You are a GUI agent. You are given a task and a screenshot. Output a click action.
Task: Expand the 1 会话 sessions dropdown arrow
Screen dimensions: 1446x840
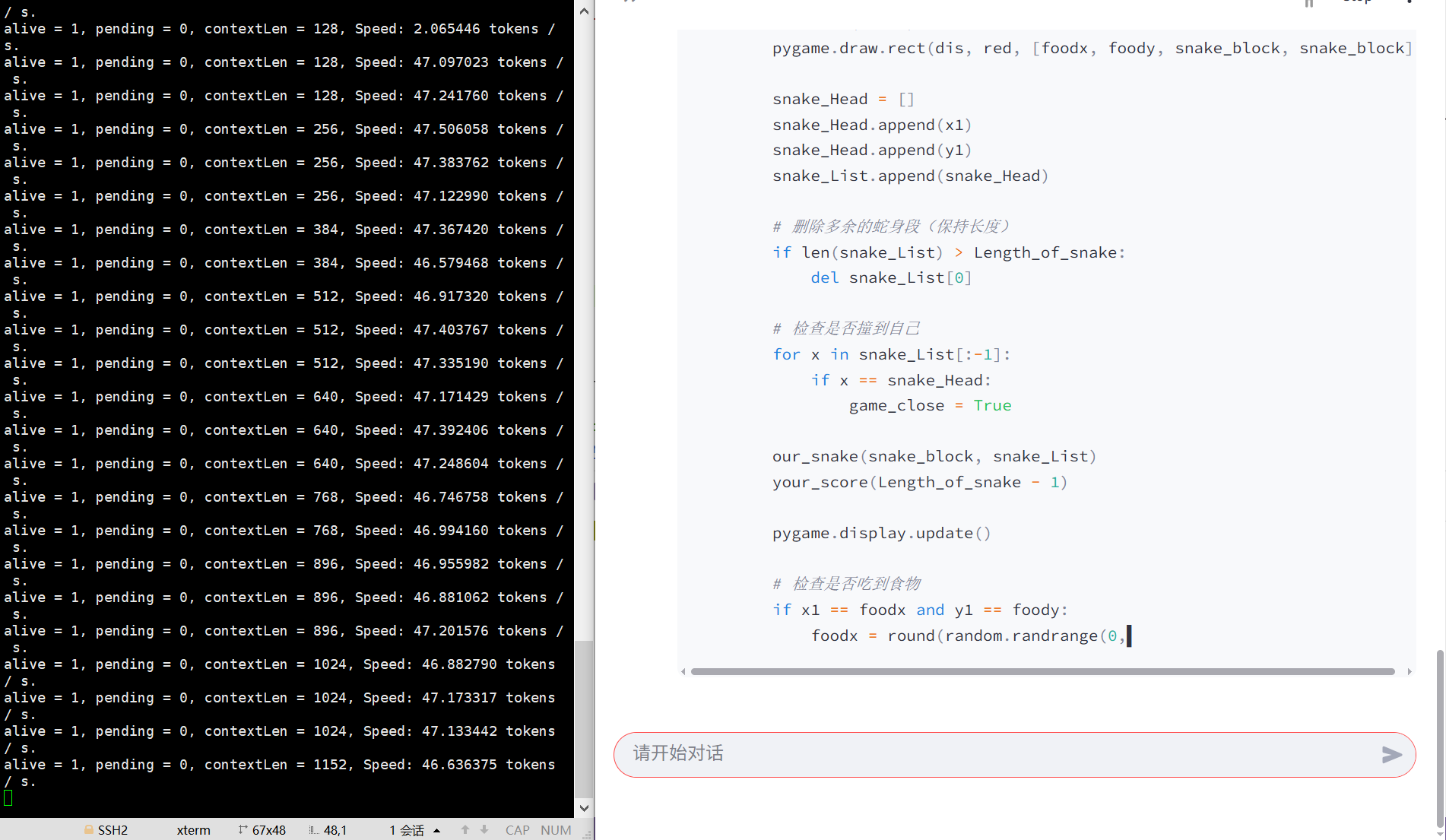[437, 830]
